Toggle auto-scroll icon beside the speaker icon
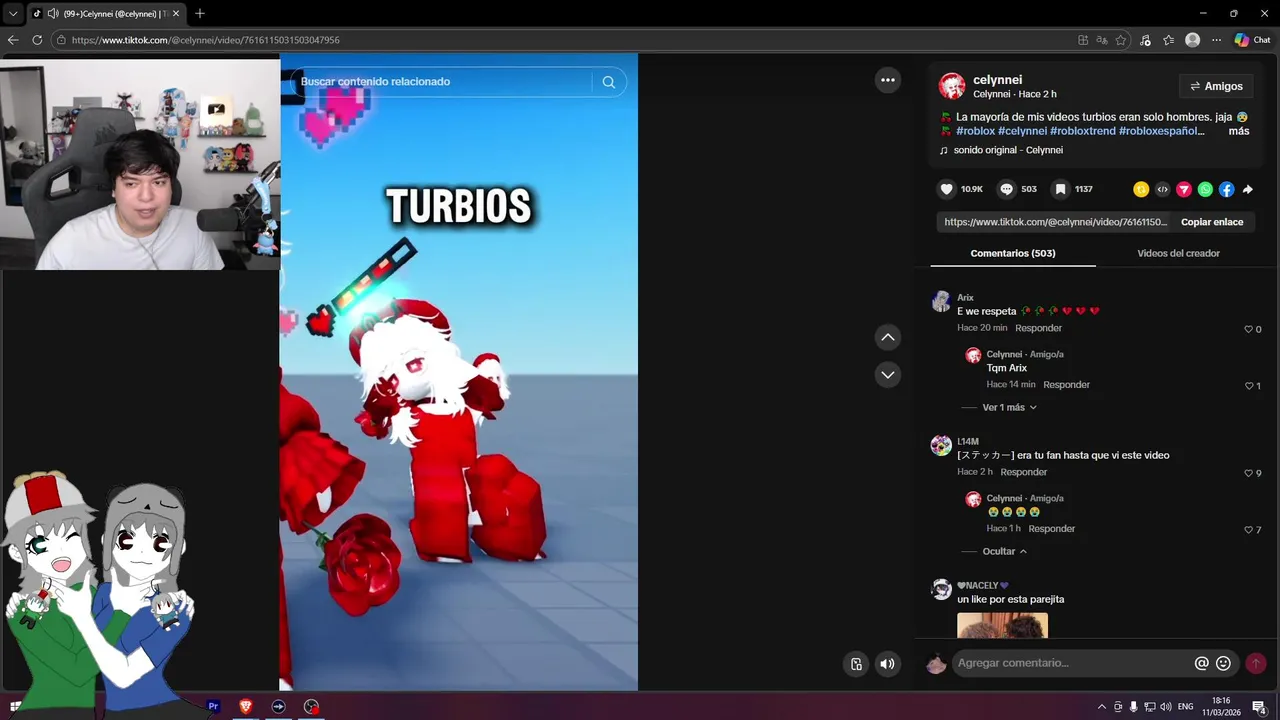This screenshot has width=1280, height=720. point(856,663)
